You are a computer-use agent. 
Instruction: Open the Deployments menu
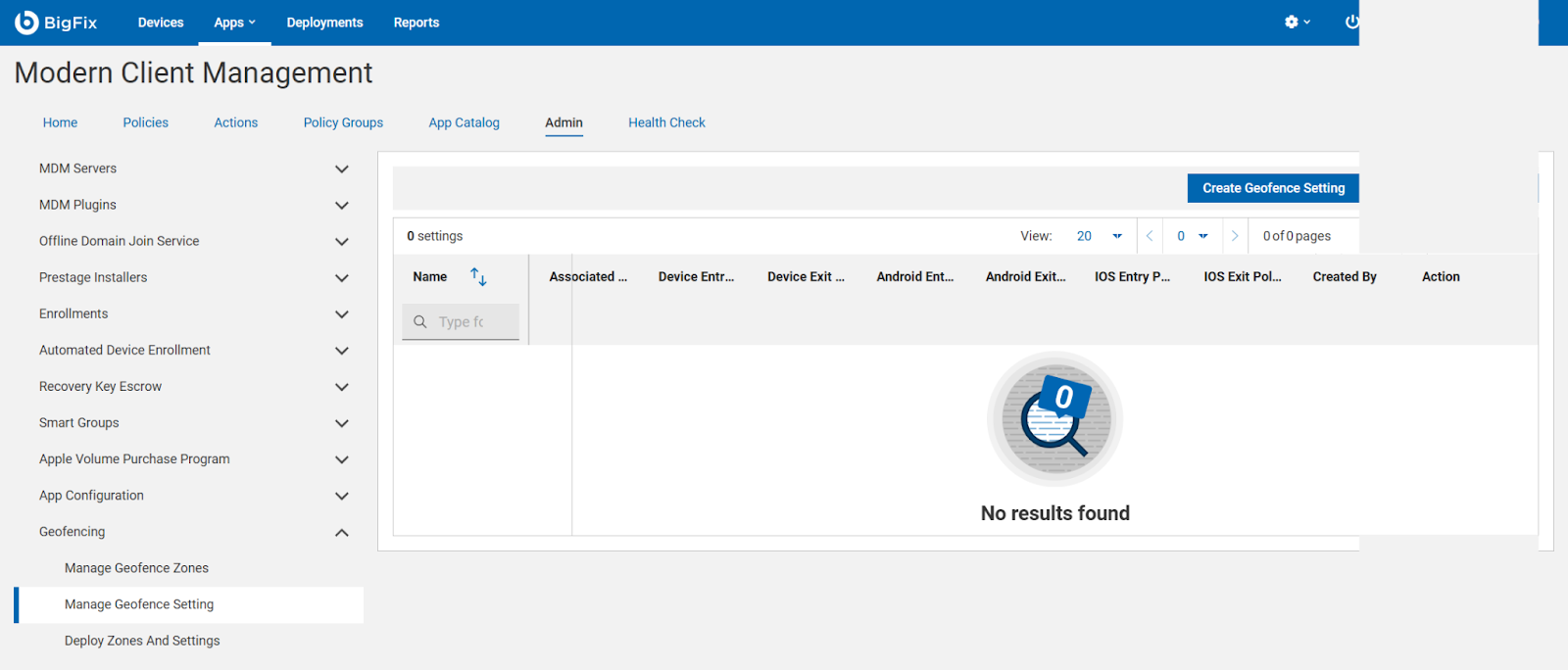pos(324,23)
